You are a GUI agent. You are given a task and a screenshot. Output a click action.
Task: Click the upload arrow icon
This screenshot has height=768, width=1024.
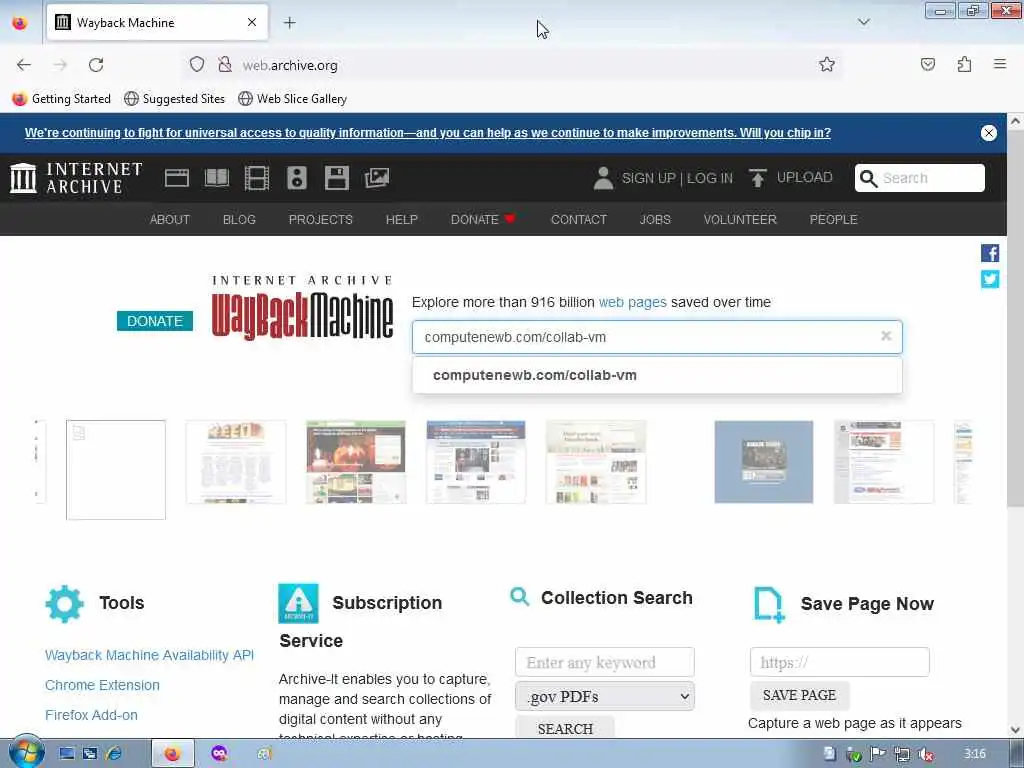point(758,178)
